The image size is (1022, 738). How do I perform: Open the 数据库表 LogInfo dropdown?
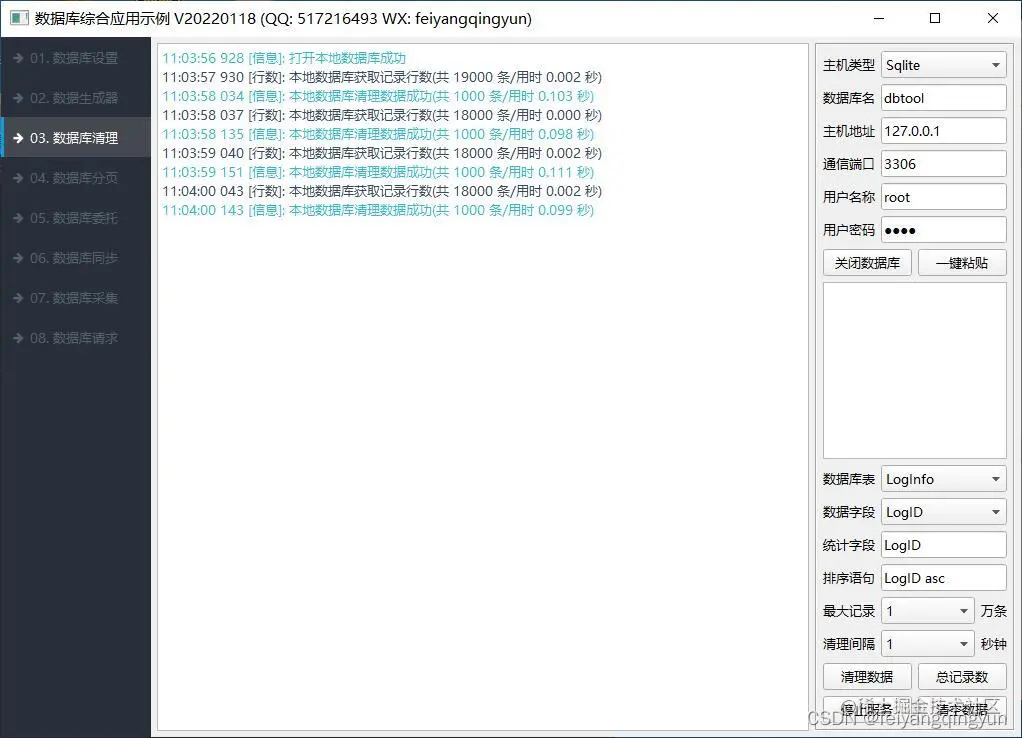click(944, 479)
